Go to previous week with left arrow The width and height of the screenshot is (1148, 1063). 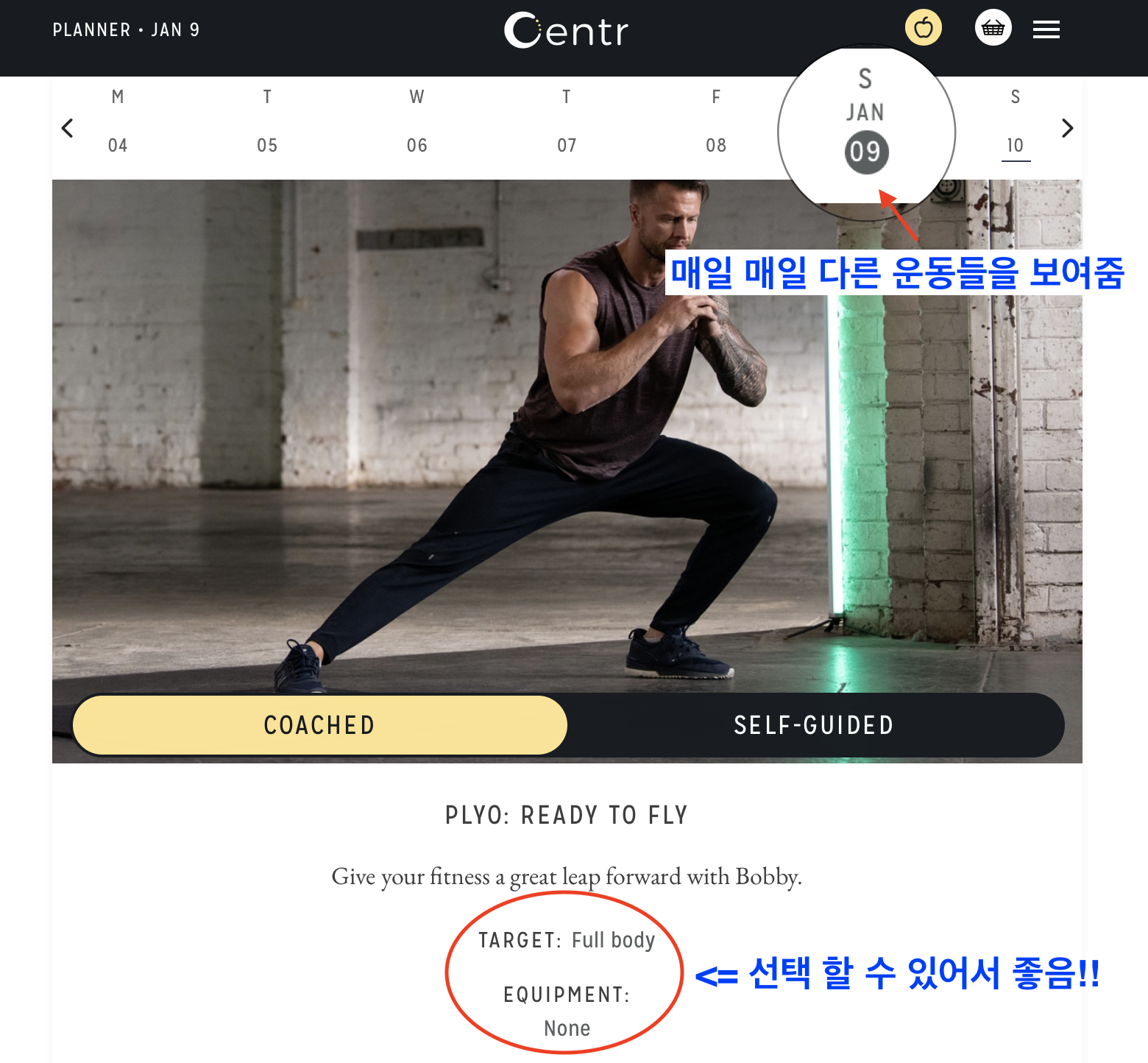[67, 128]
